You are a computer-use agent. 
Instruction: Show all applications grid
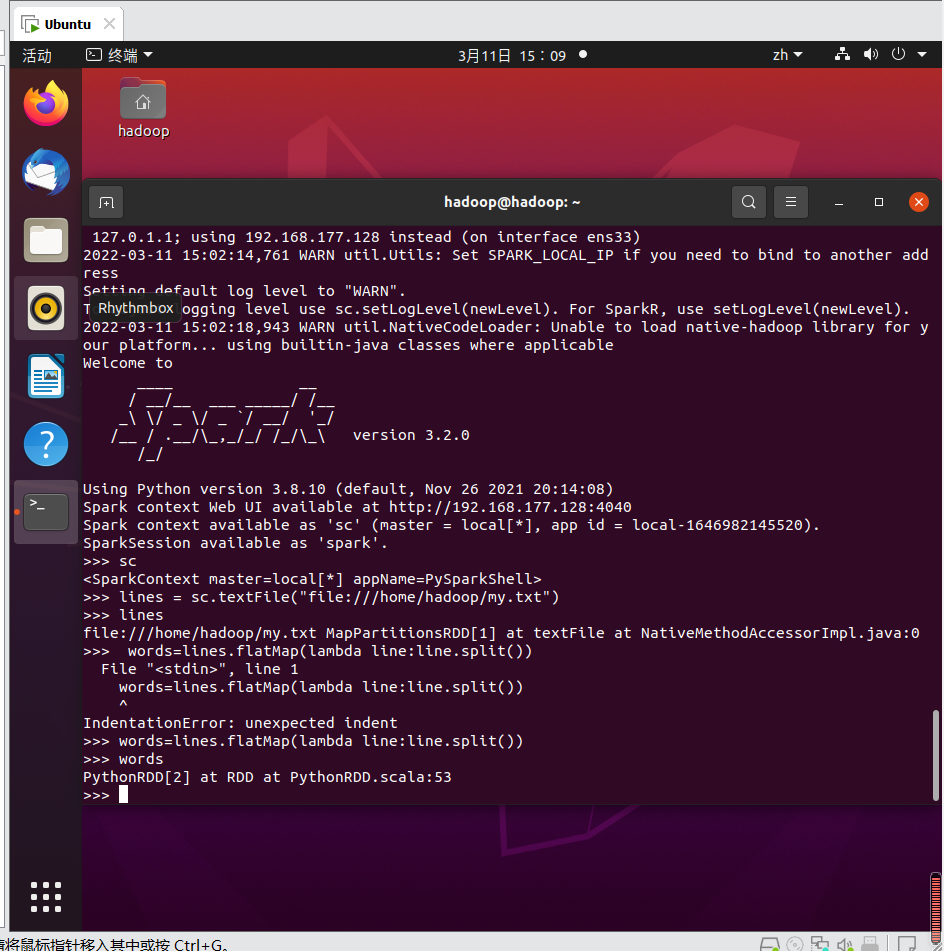(x=46, y=896)
